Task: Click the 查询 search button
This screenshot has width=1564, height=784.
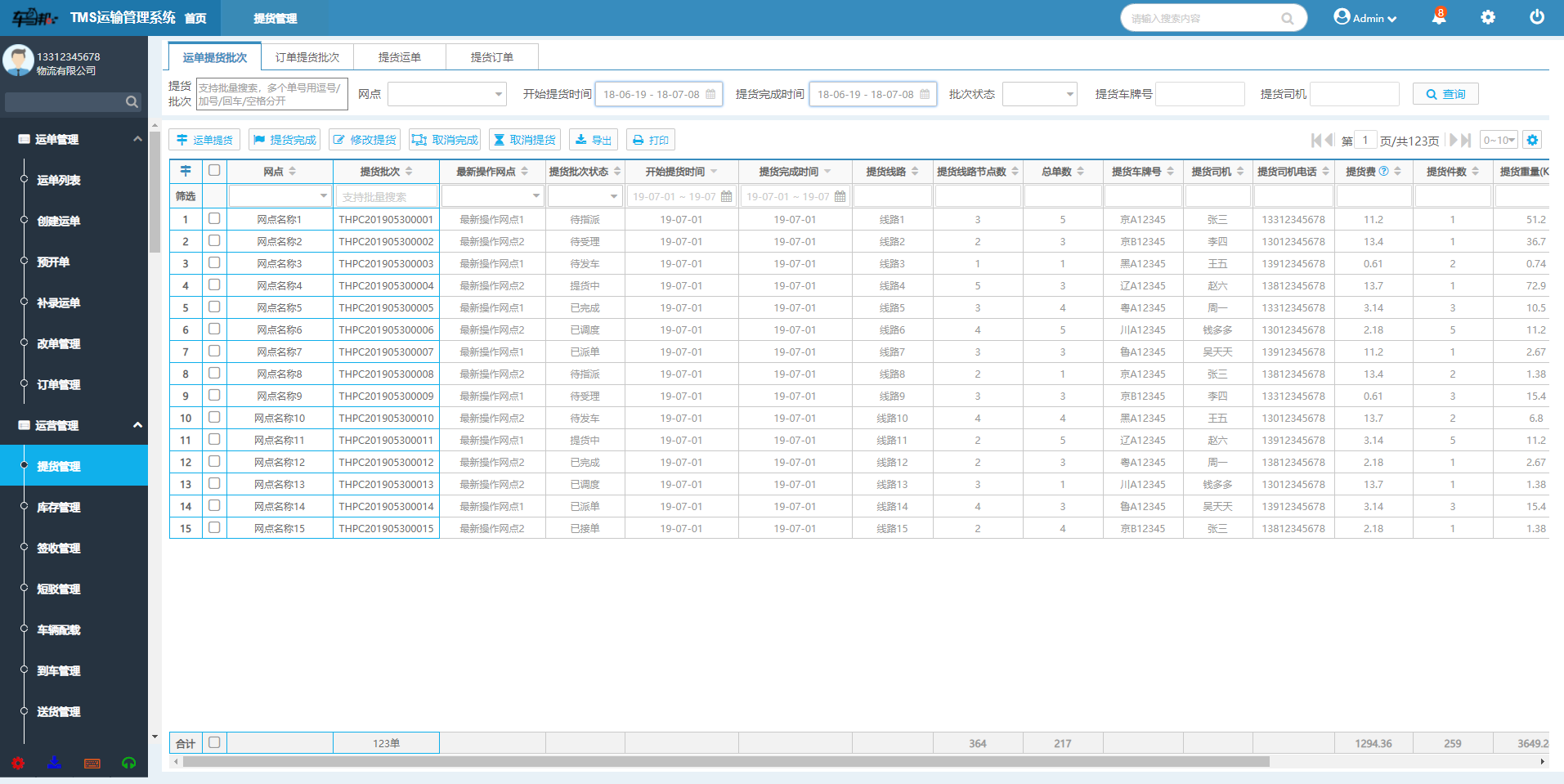Action: pyautogui.click(x=1445, y=94)
